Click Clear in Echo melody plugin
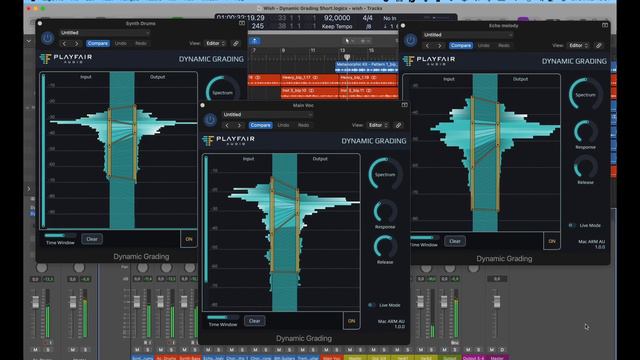The width and height of the screenshot is (640, 360). click(x=455, y=241)
